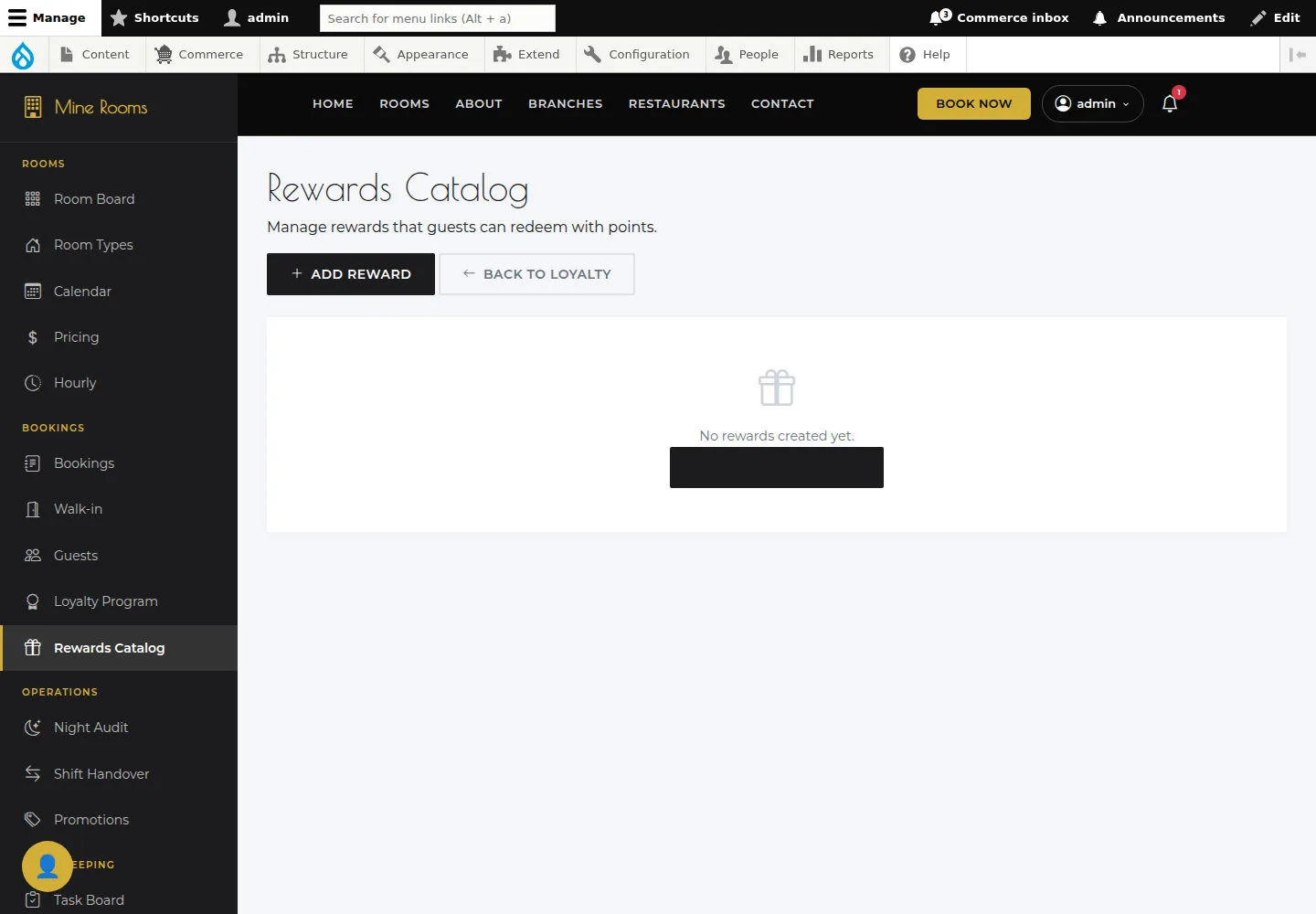Open Room Board in sidebar
Viewport: 1316px width, 914px height.
[x=119, y=199]
